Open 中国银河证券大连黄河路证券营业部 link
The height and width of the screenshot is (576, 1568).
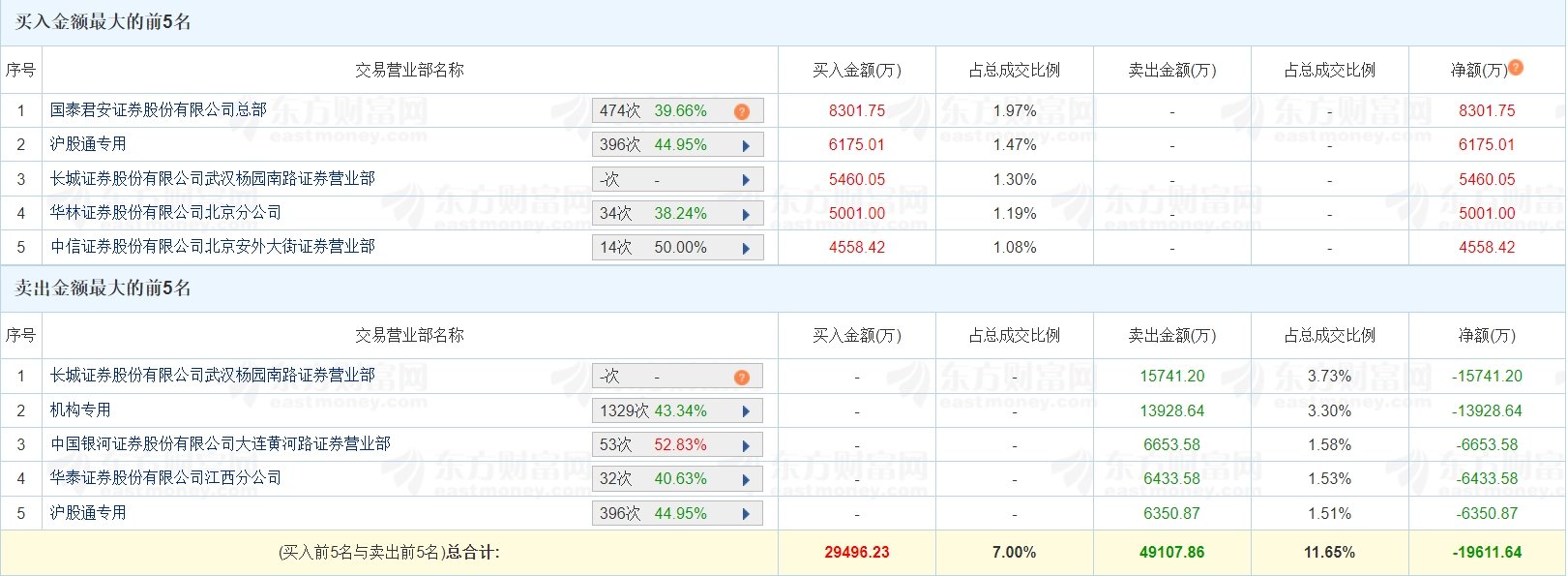tap(221, 443)
